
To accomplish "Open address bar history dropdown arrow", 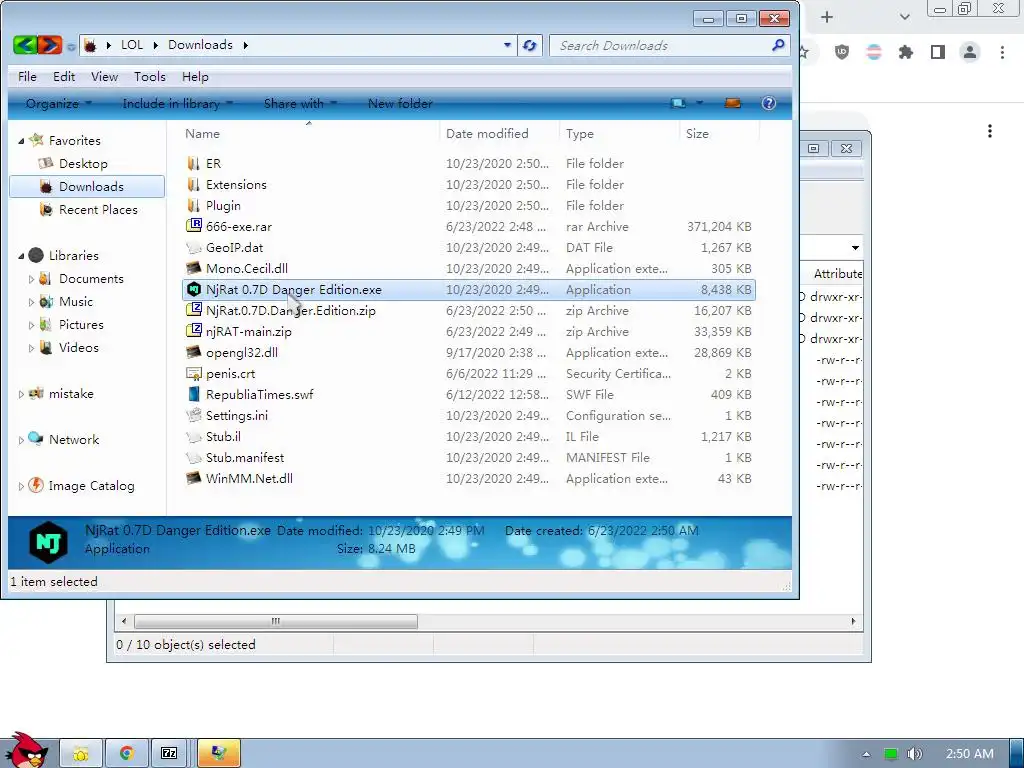I will [507, 45].
